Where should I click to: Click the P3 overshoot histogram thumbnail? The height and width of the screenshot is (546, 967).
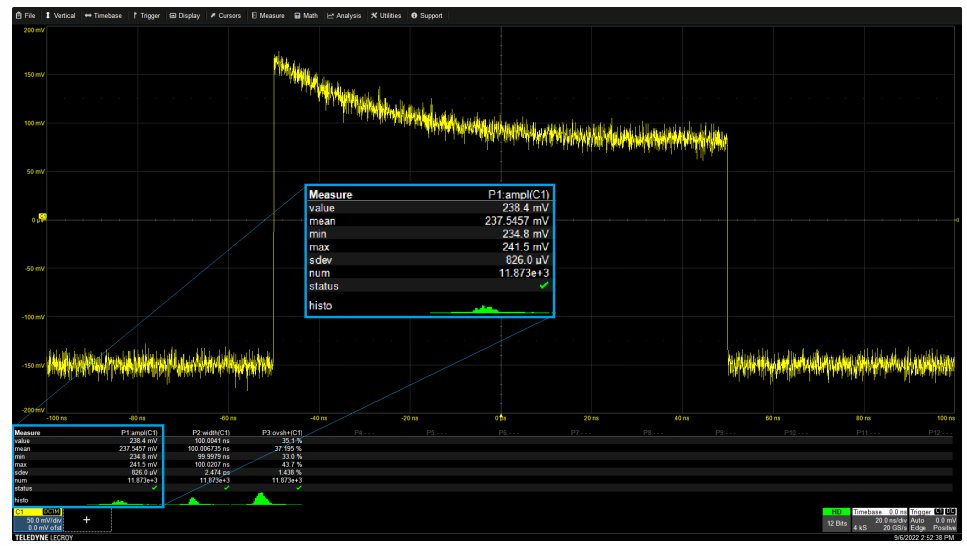click(263, 498)
